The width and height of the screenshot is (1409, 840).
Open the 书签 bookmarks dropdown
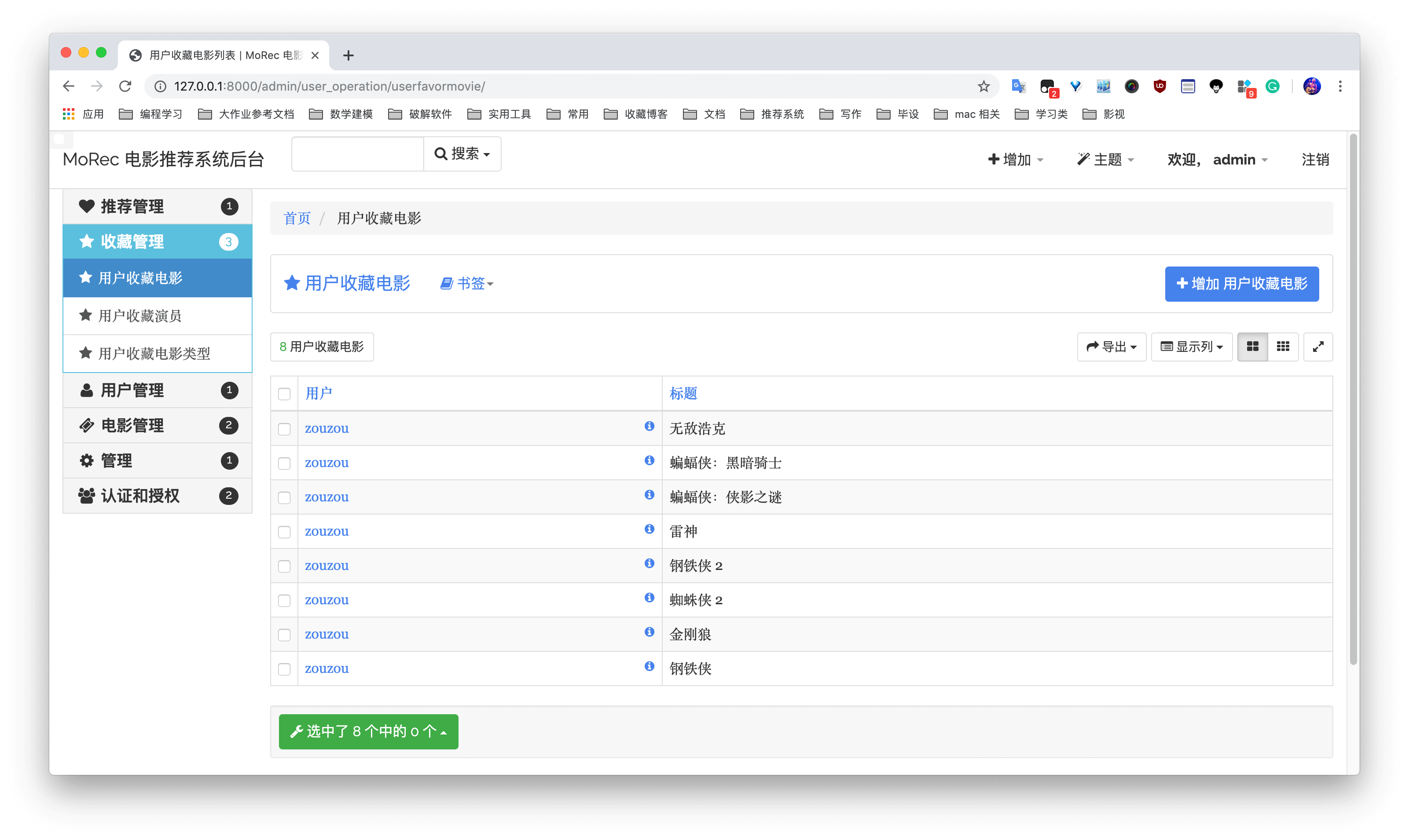tap(467, 283)
